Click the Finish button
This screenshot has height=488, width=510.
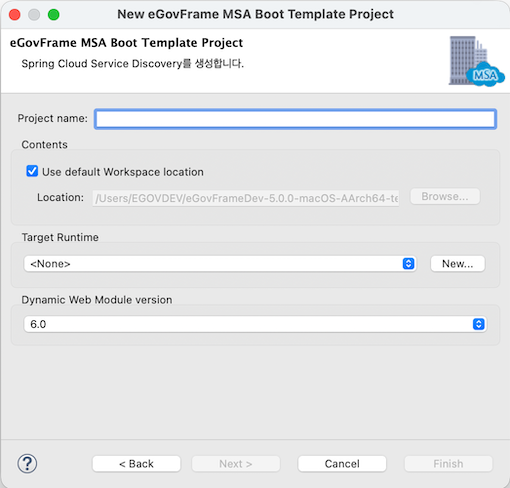coord(448,464)
